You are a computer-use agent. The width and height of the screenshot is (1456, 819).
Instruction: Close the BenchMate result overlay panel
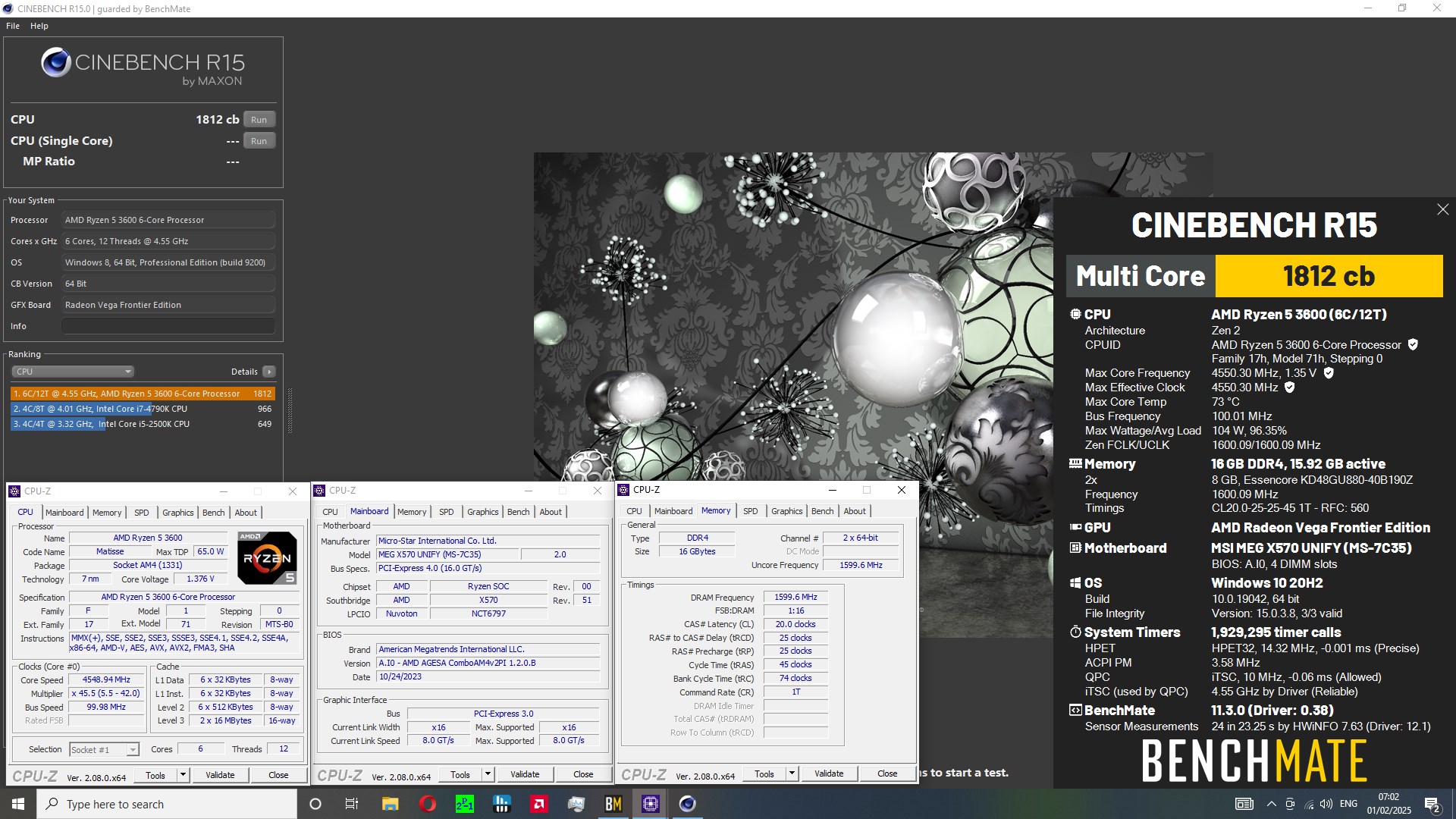(x=1442, y=209)
